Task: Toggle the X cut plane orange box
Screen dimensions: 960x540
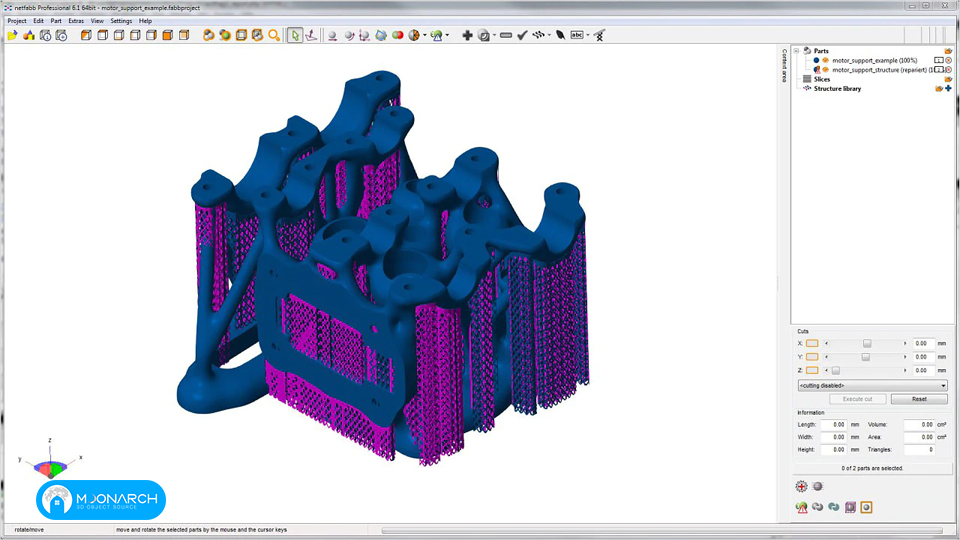Action: tap(812, 343)
